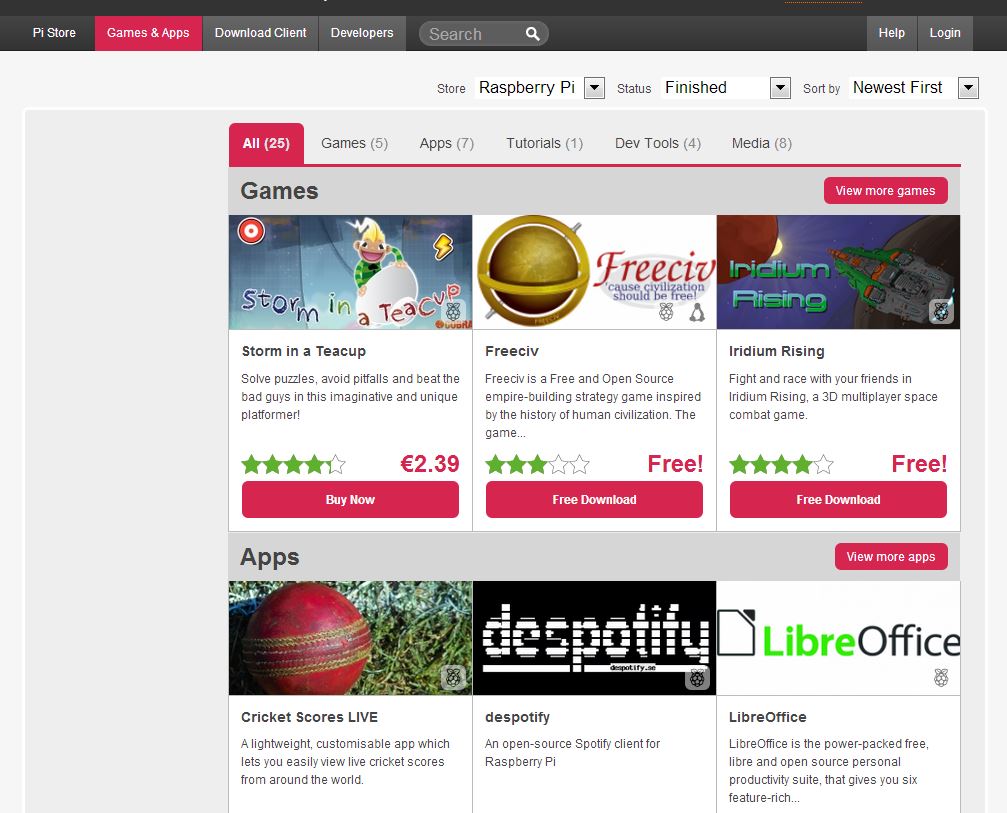The image size is (1007, 813).
Task: Click View more apps button
Action: (x=891, y=557)
